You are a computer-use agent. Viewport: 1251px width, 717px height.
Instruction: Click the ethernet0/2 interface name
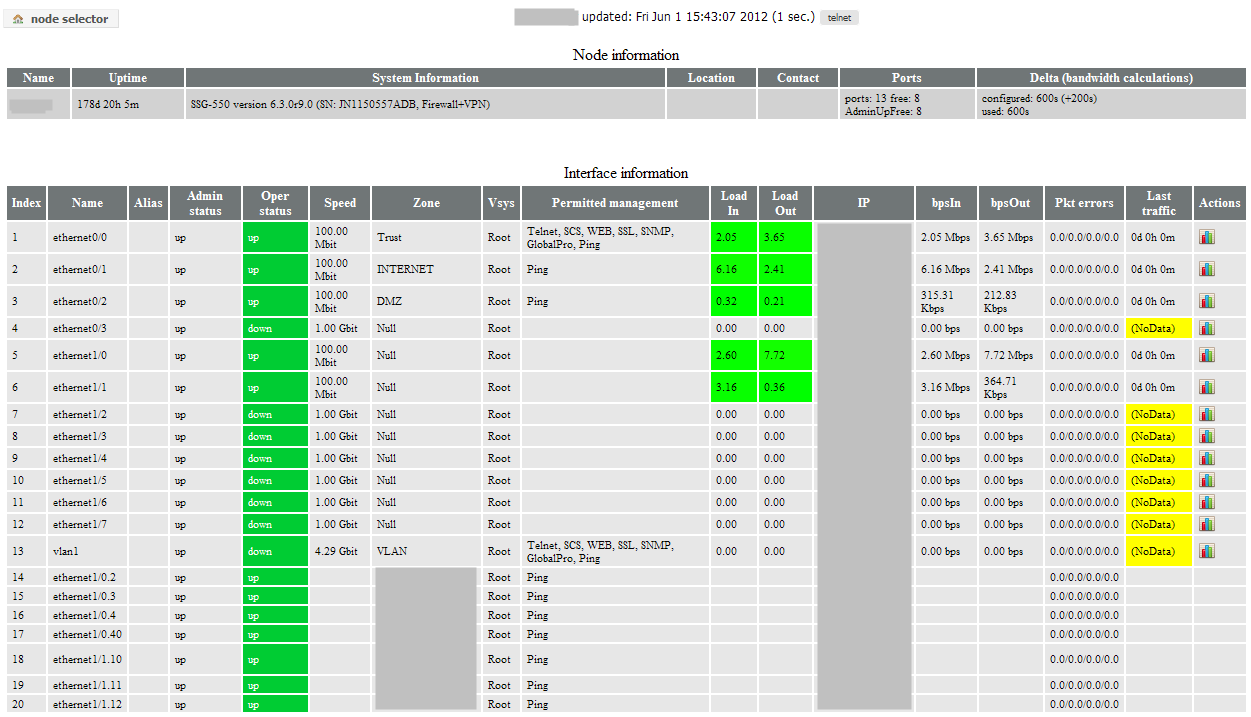80,301
